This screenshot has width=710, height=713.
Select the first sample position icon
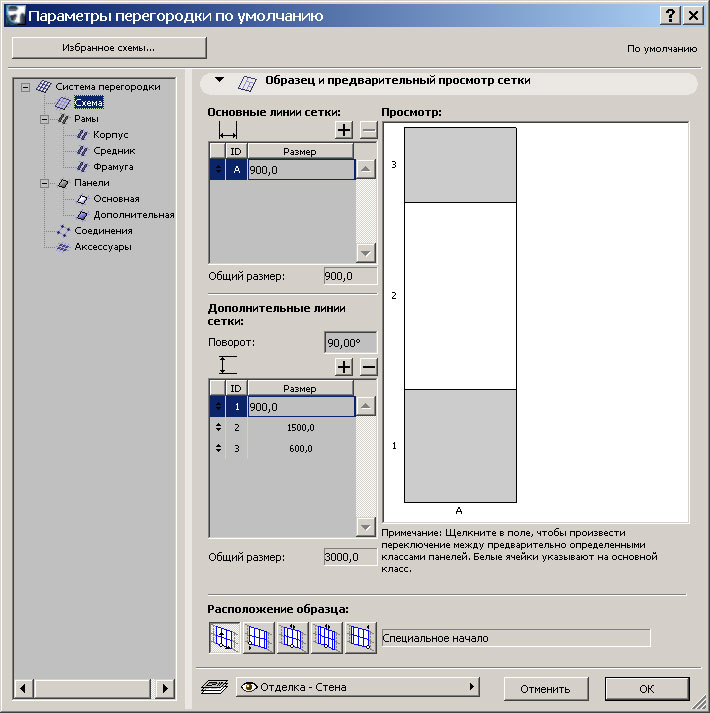[225, 637]
